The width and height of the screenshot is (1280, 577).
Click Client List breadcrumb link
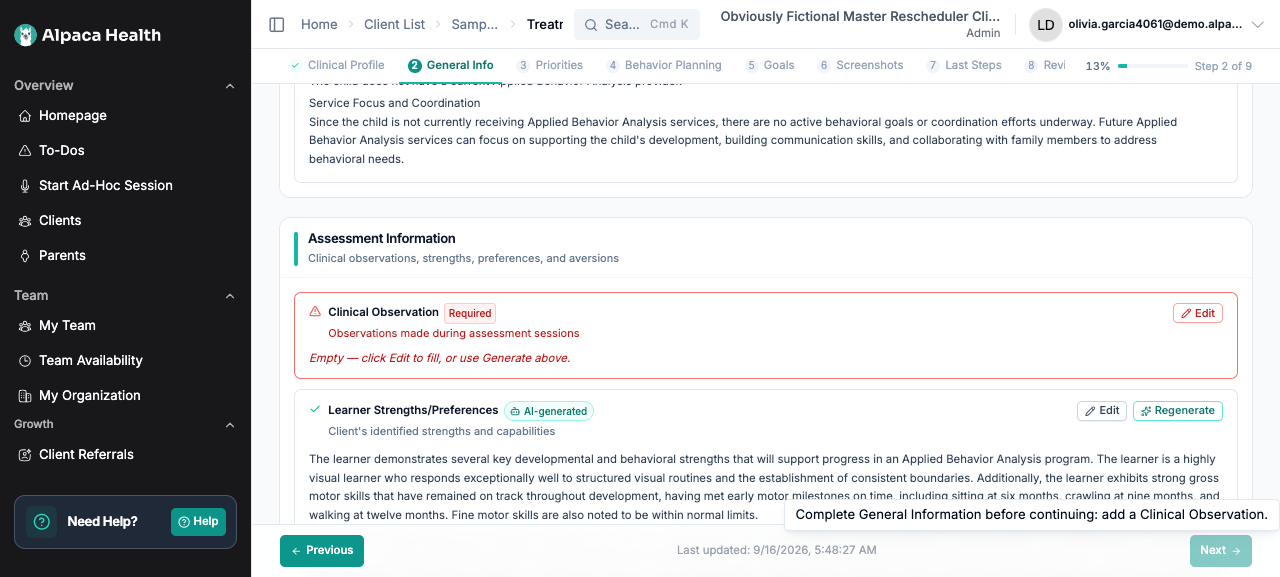click(x=394, y=24)
